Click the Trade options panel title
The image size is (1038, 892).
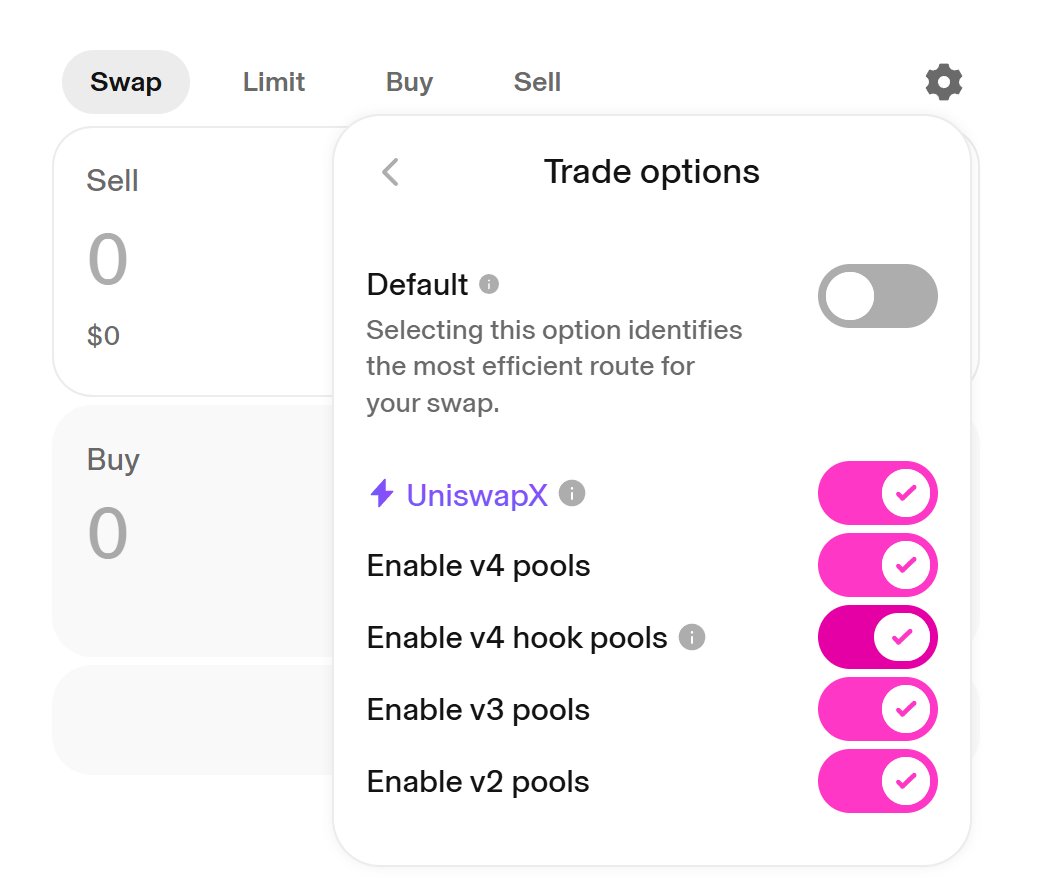pyautogui.click(x=651, y=172)
